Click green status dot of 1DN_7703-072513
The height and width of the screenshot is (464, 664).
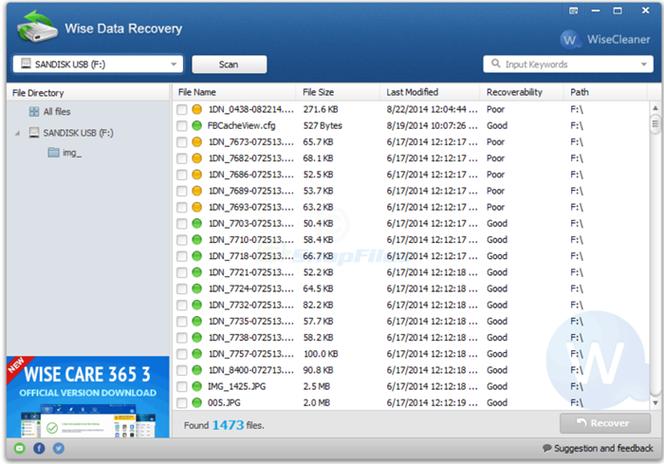[x=197, y=223]
